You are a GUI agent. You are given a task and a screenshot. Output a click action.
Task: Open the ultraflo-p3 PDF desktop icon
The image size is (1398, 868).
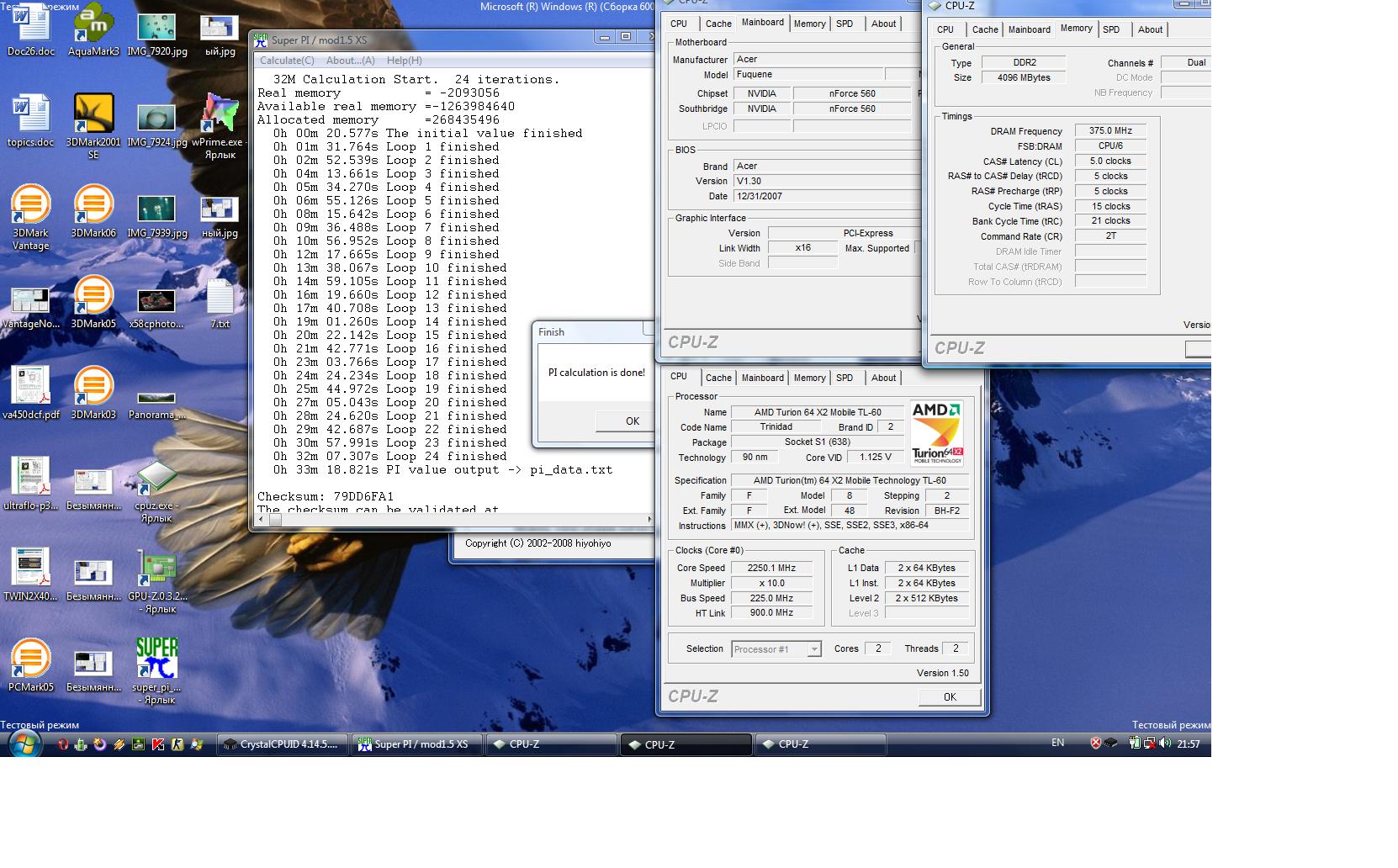[31, 484]
